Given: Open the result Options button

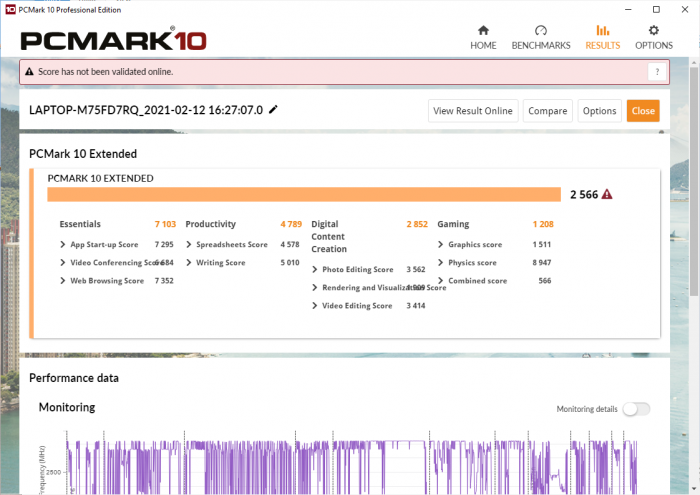Looking at the screenshot, I should coord(600,111).
